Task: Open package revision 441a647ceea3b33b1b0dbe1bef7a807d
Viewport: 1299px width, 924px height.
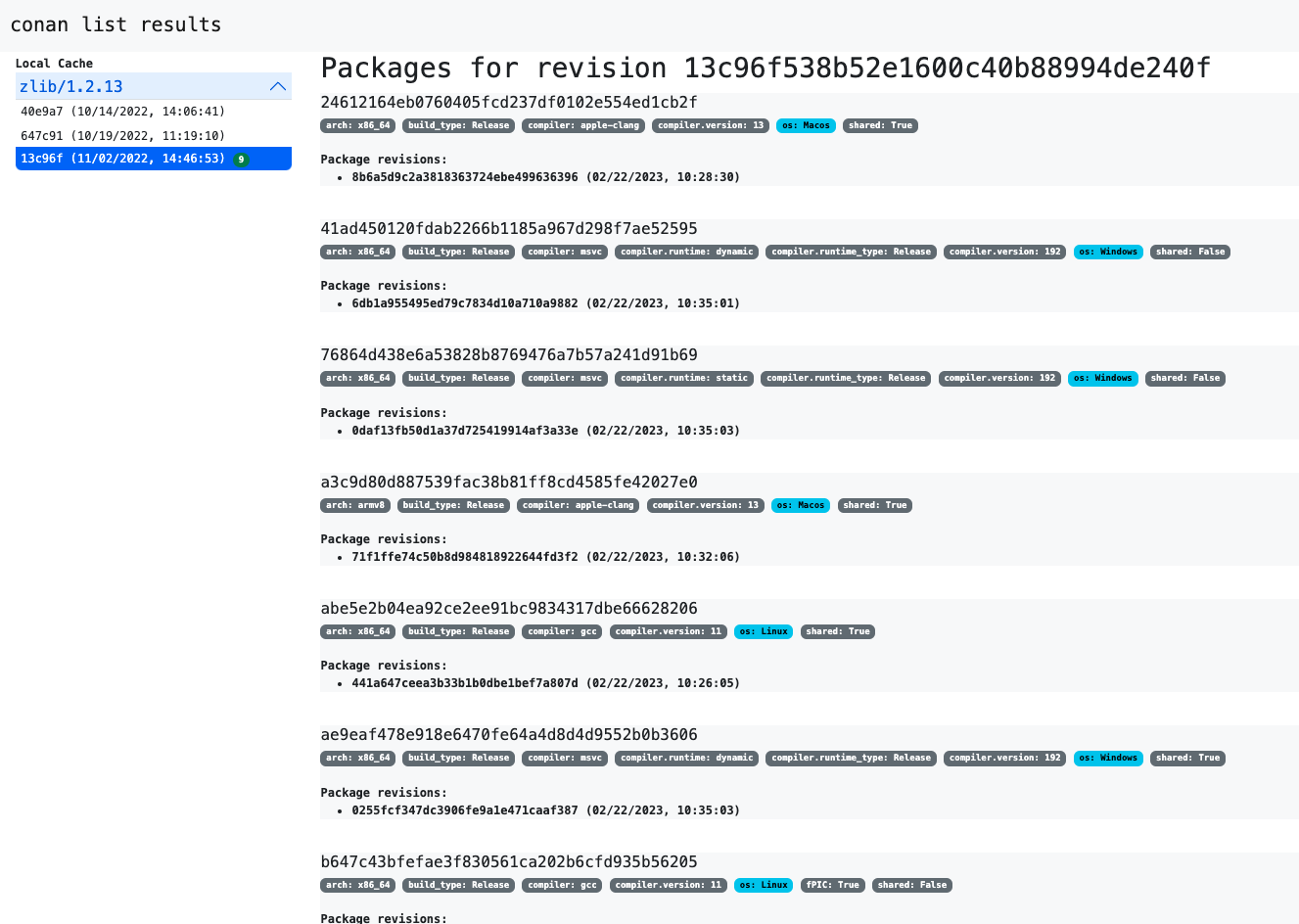Action: coord(464,683)
